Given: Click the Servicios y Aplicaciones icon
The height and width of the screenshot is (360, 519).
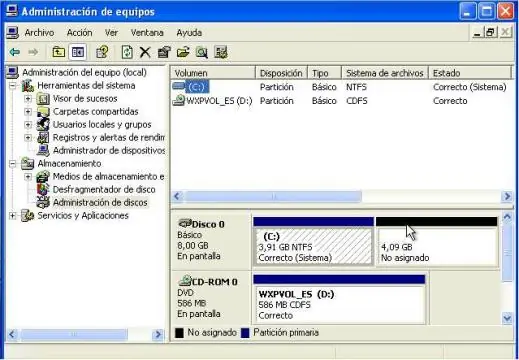Looking at the screenshot, I should 27,215.
